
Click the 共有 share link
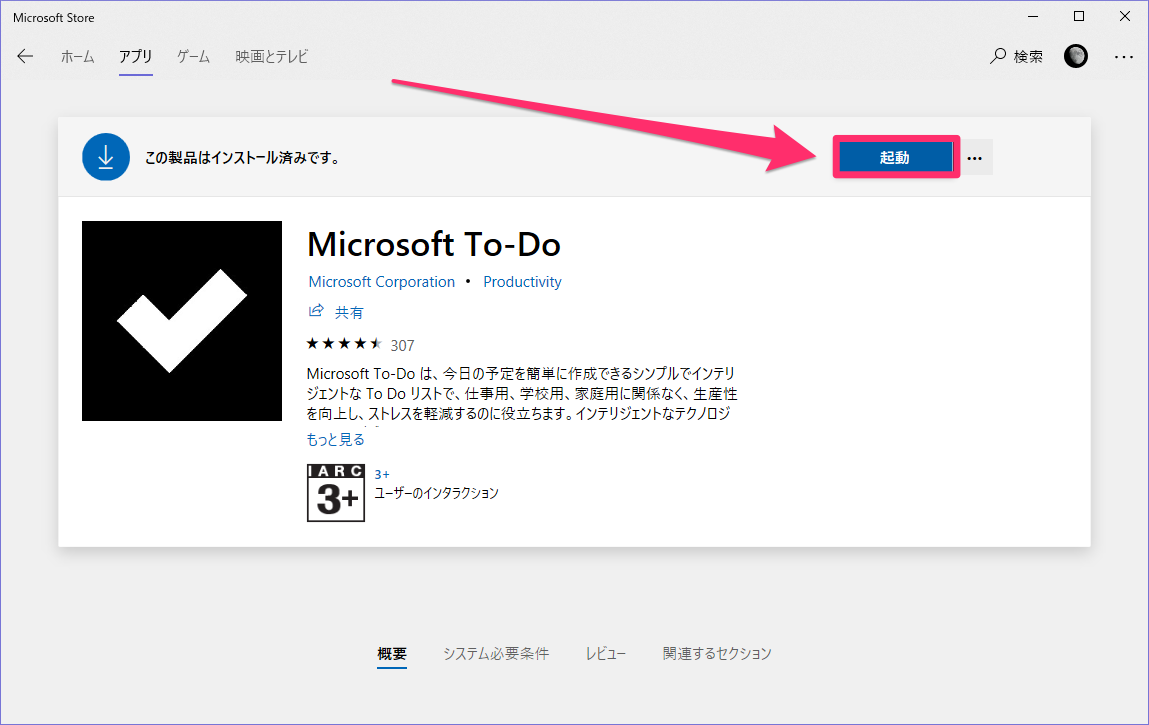349,312
